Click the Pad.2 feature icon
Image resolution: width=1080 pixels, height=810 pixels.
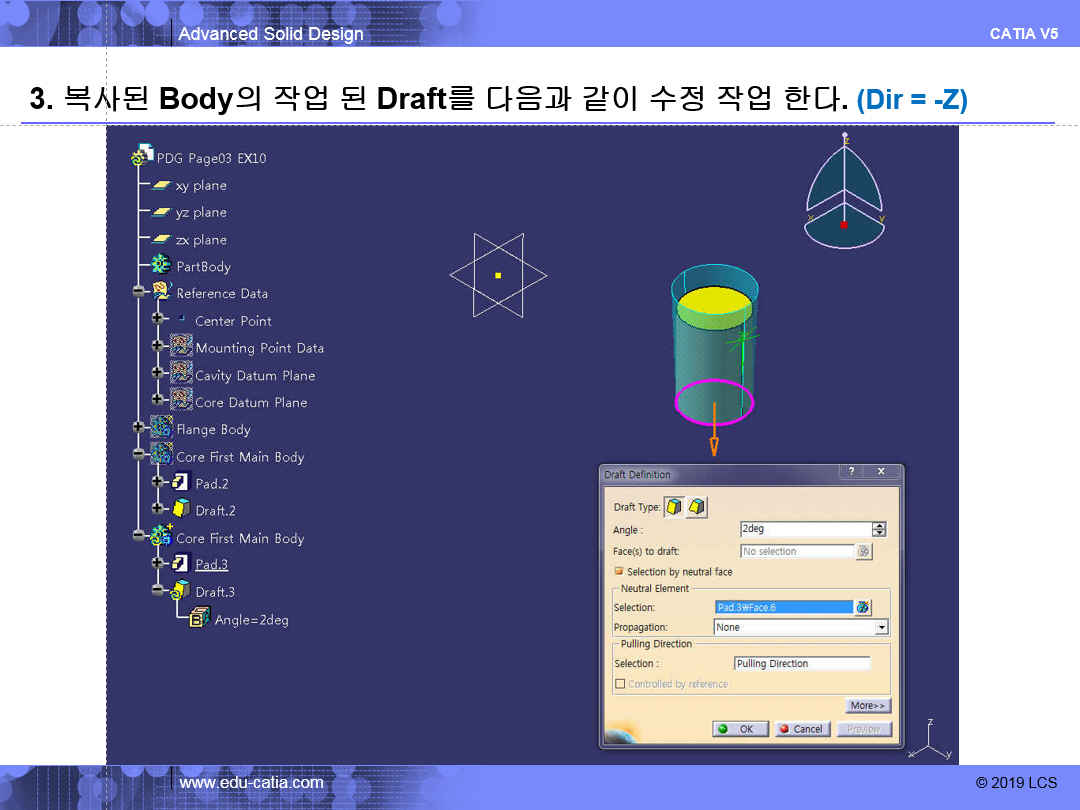(180, 483)
